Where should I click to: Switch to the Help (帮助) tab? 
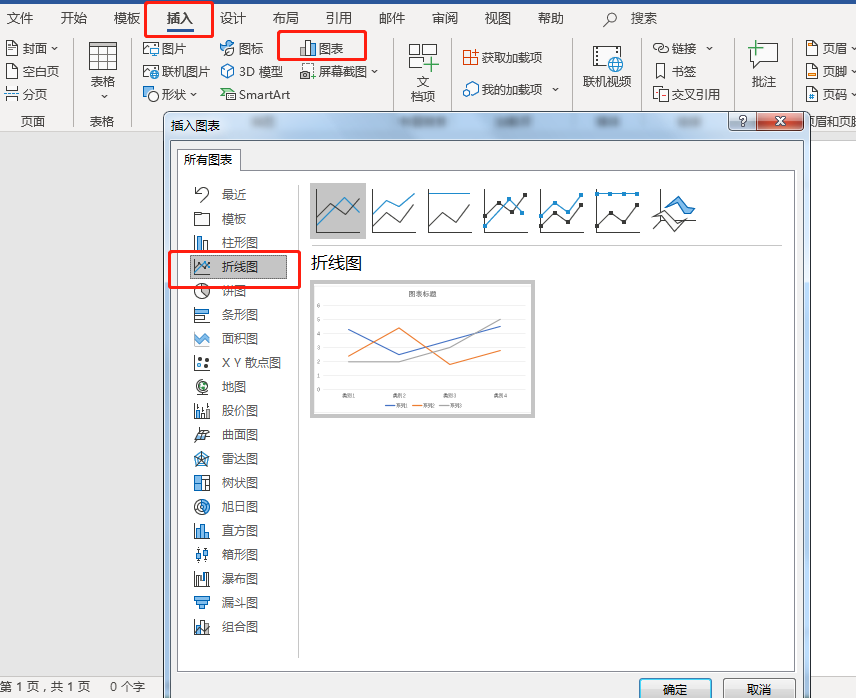tap(550, 19)
